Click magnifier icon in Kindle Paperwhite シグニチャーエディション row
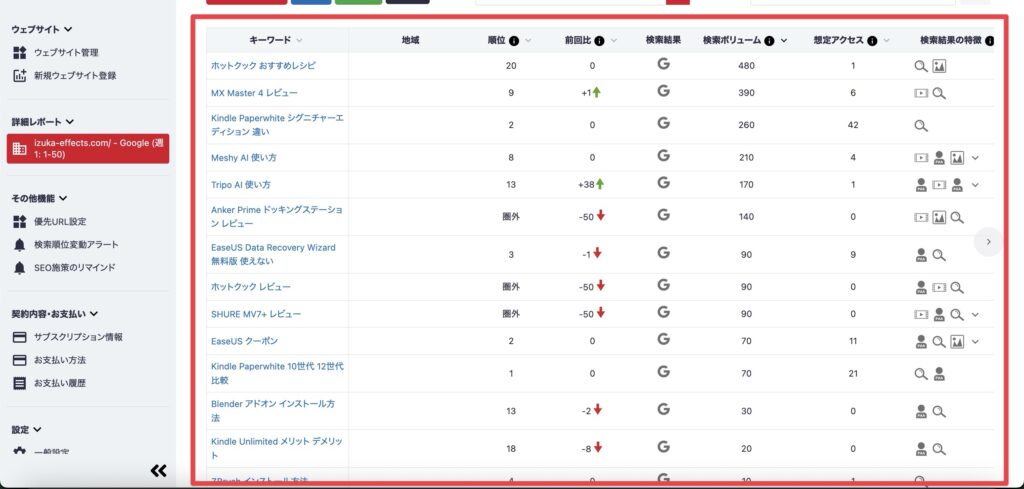The height and width of the screenshot is (489, 1024). click(x=921, y=126)
